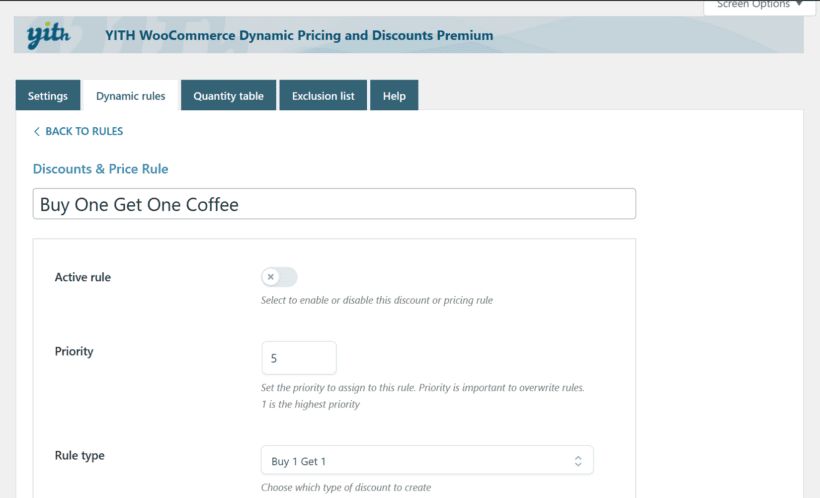
Task: Click the Priority number field
Action: coord(299,358)
